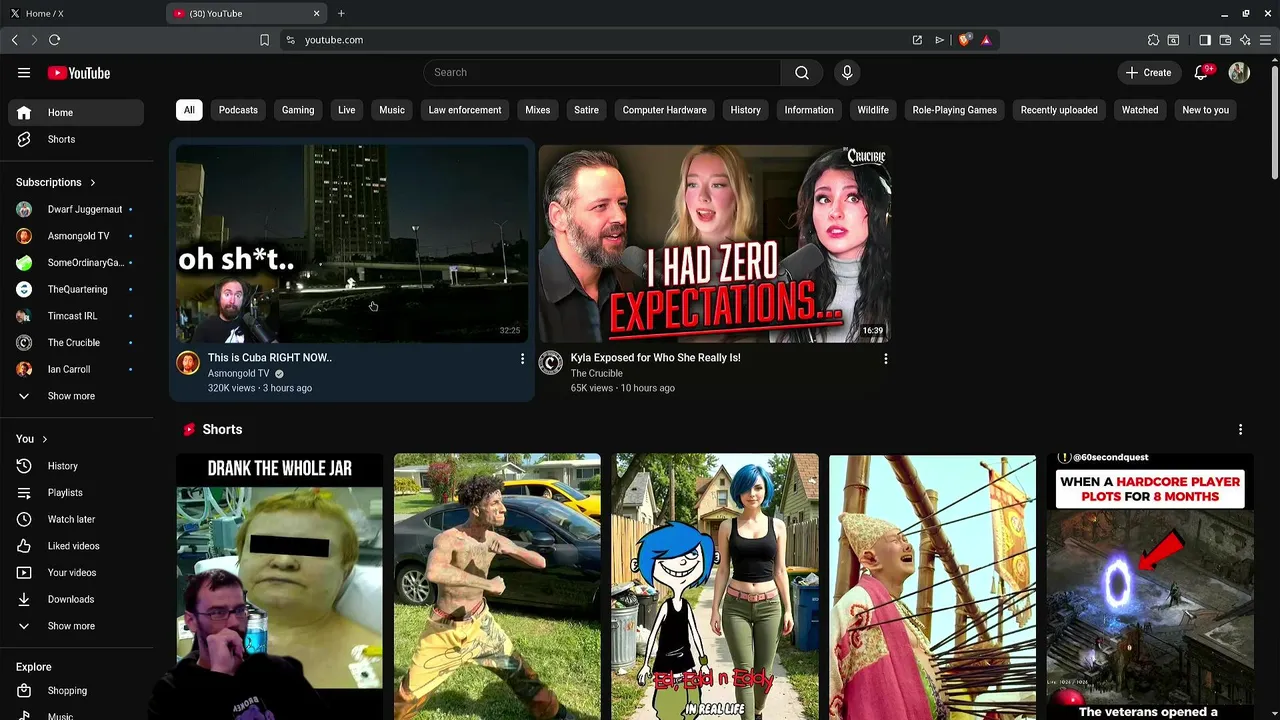
Task: Select the Podcasts filter chip
Action: (238, 110)
